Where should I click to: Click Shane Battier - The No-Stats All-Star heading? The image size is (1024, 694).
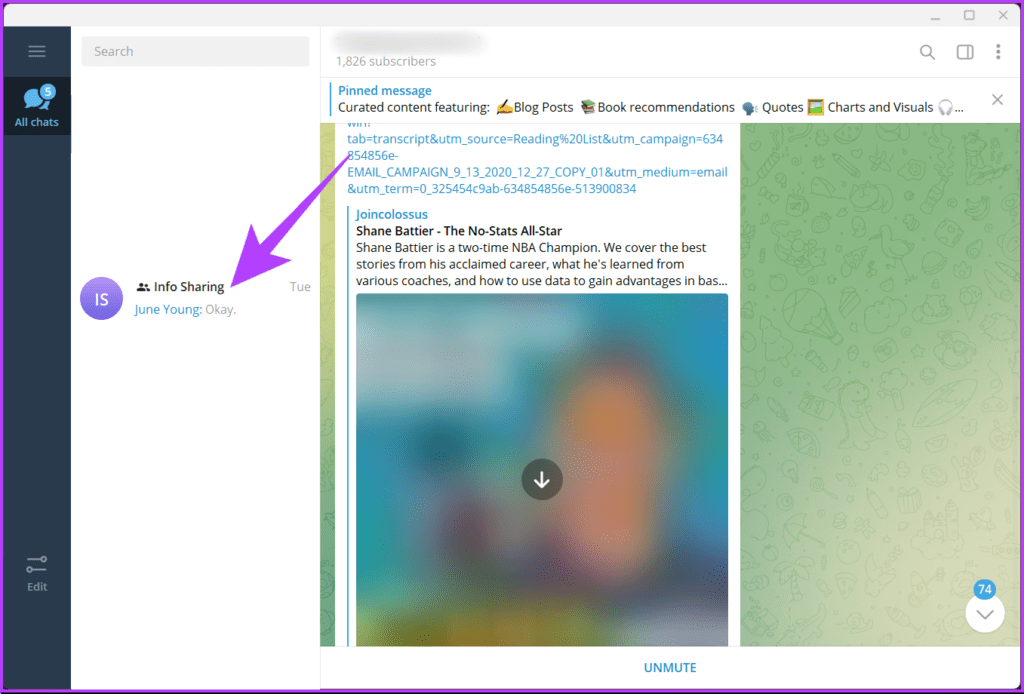458,230
